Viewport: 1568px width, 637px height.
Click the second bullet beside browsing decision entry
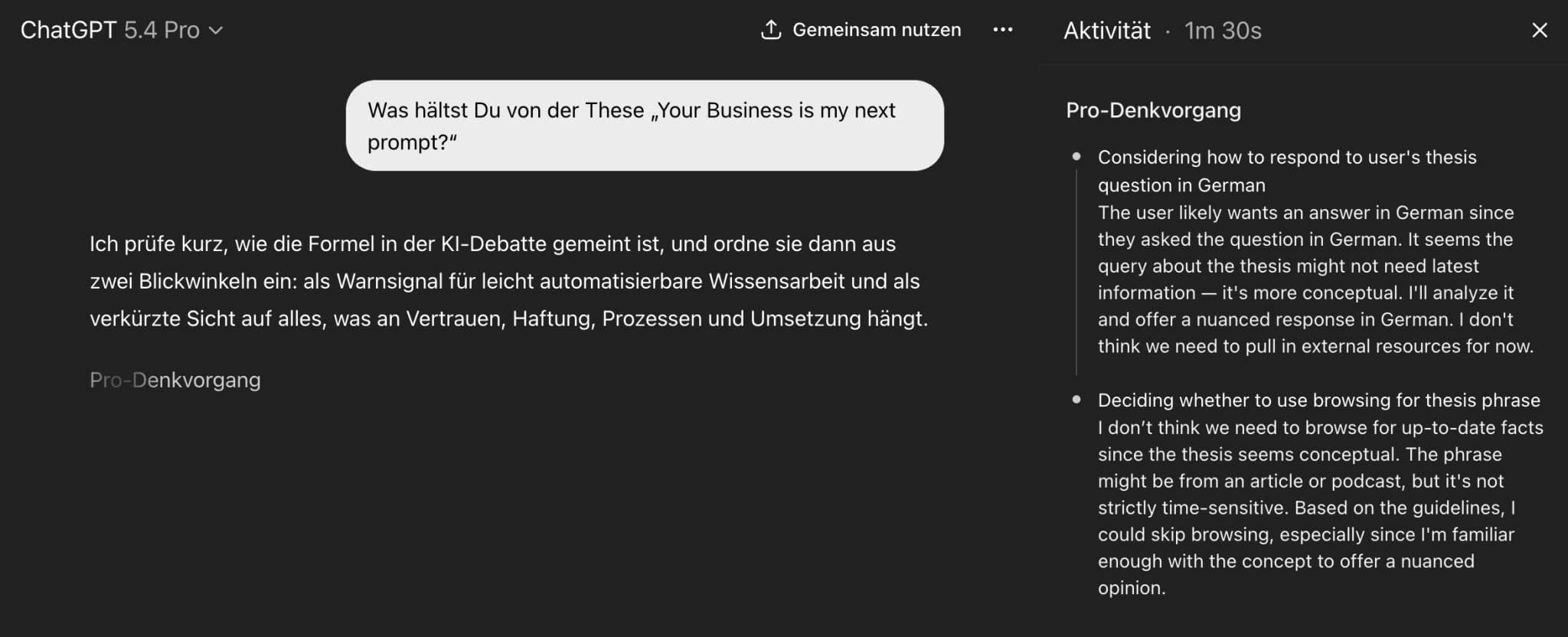[x=1077, y=400]
